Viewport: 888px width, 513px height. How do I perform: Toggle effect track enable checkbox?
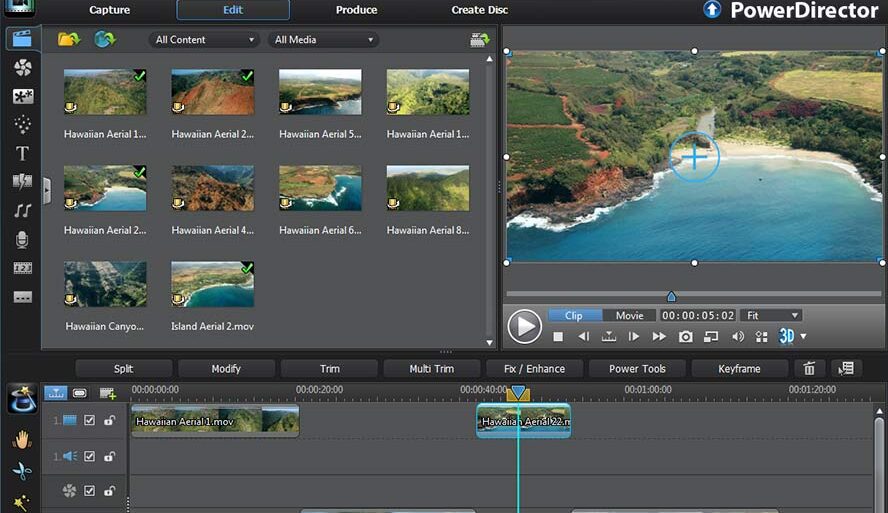(x=90, y=491)
